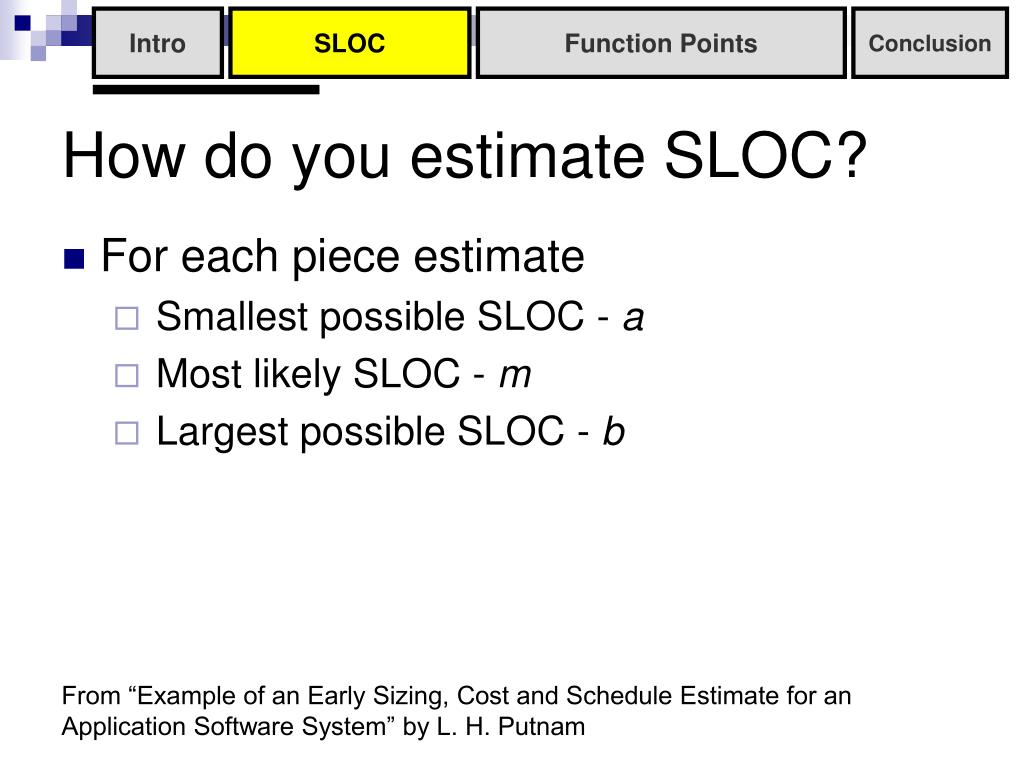Go to the Conclusion tab

[930, 43]
